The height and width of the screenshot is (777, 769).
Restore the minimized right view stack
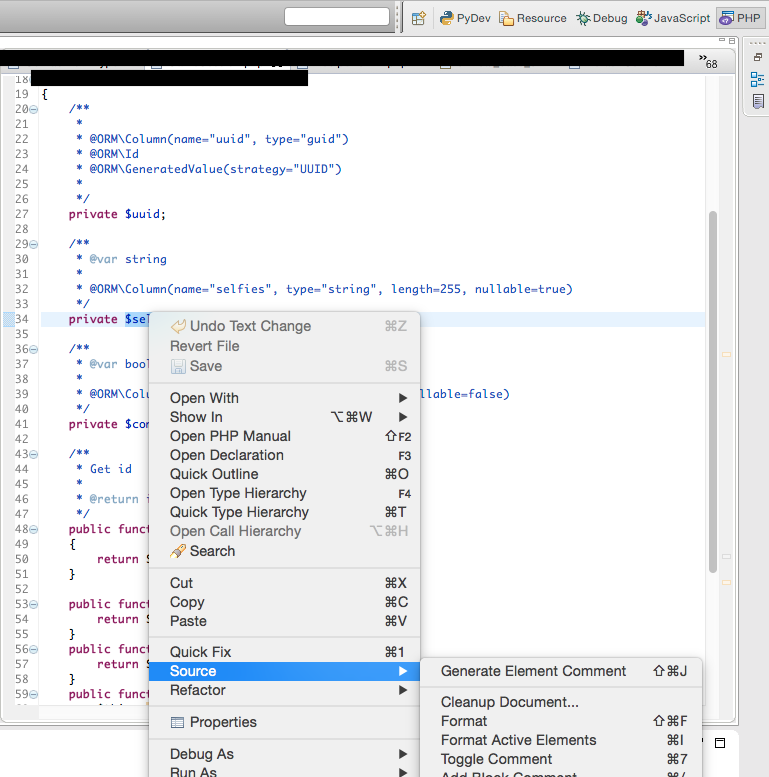coord(758,57)
